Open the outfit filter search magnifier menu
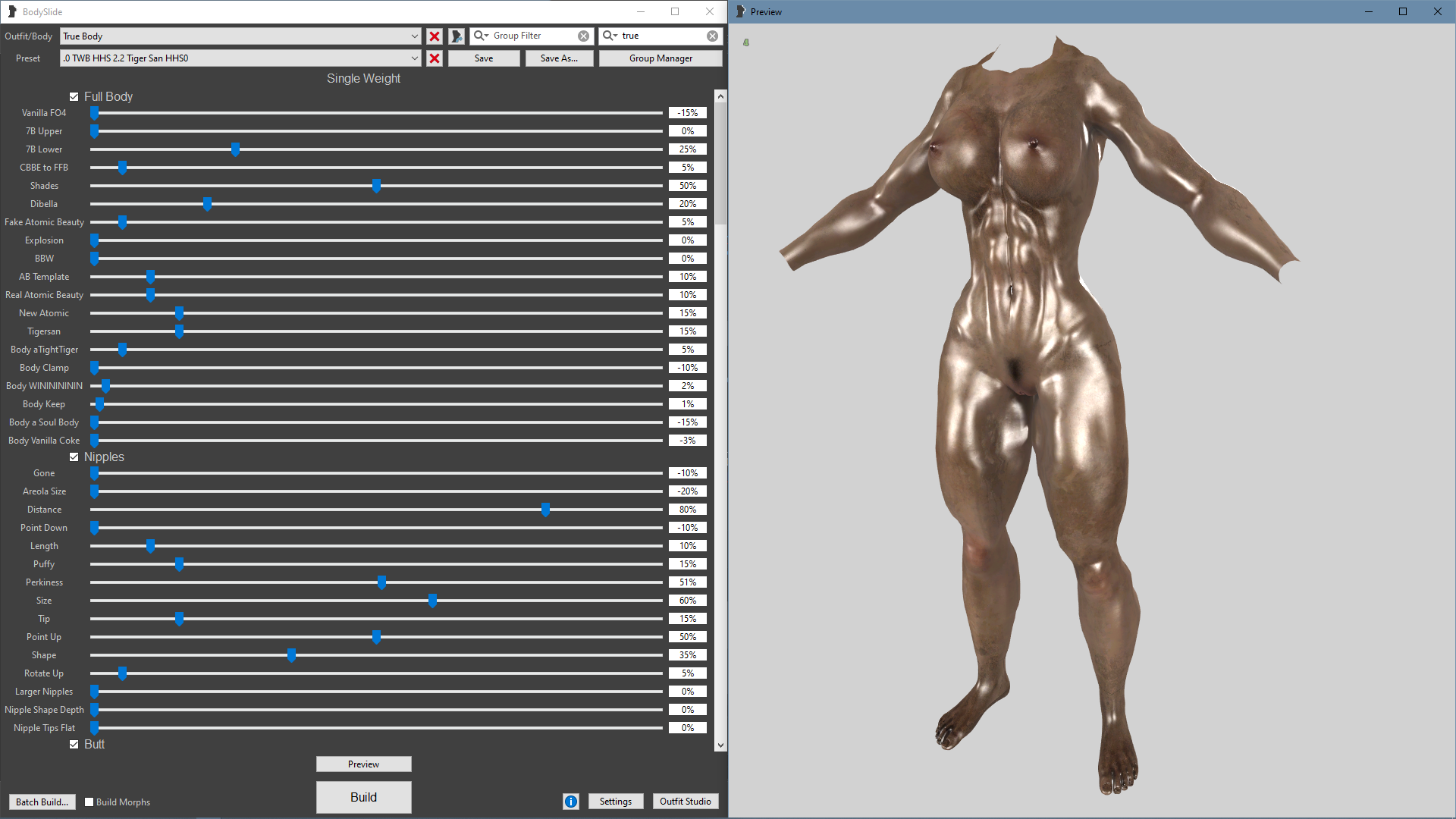 [610, 36]
